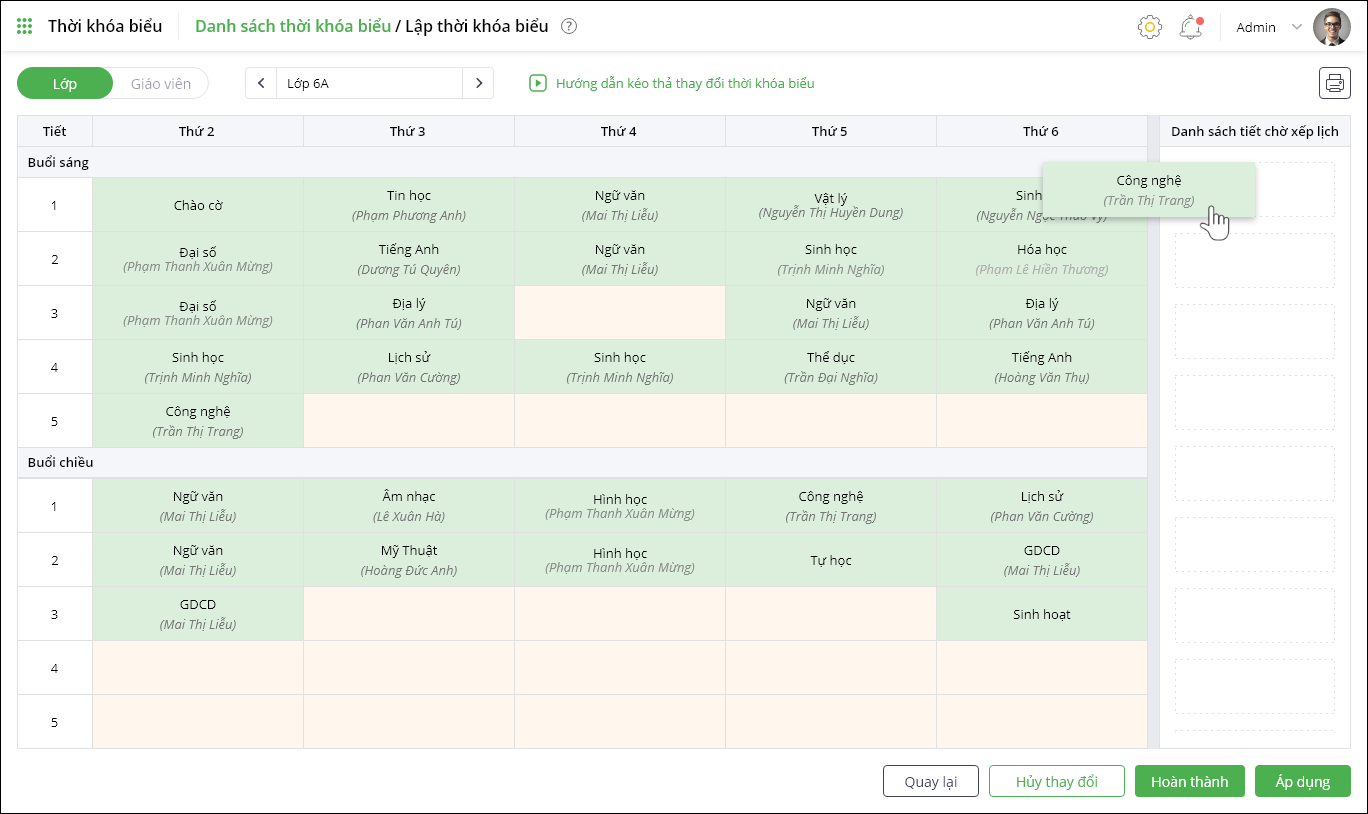Click the Áp dụng button

pos(1302,781)
